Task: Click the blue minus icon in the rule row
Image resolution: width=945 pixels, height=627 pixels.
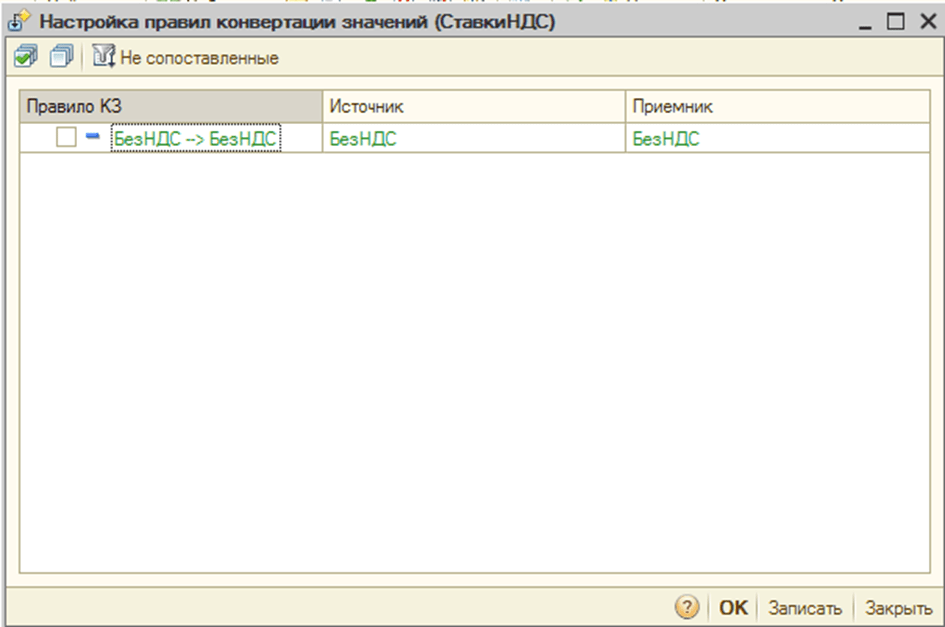Action: click(x=92, y=138)
